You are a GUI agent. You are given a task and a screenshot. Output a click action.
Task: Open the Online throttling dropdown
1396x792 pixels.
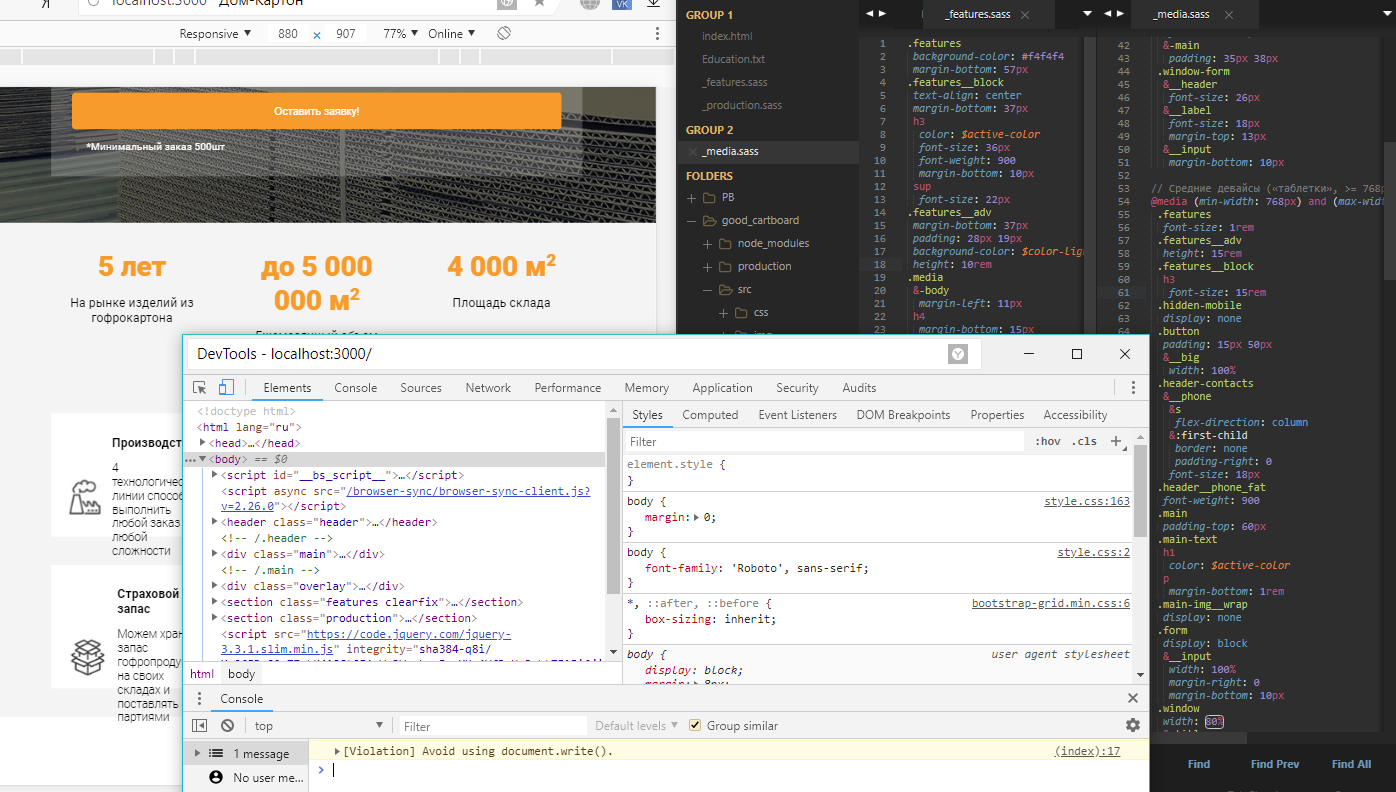pos(452,34)
